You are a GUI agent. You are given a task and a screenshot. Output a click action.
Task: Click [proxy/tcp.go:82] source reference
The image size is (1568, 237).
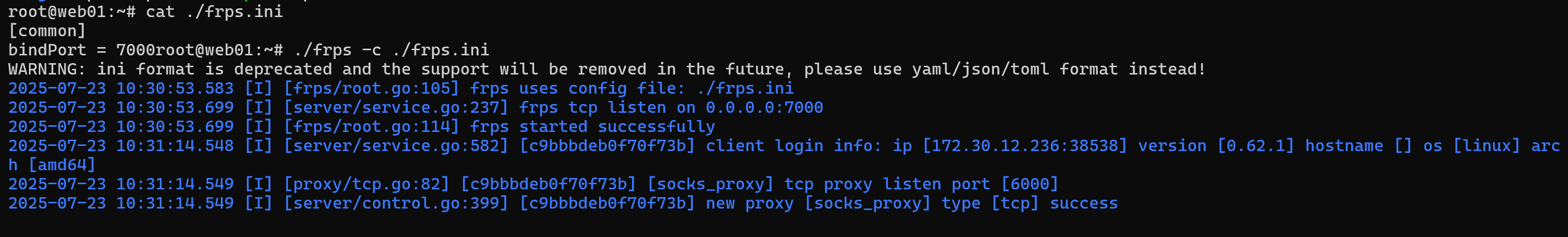coord(367,184)
